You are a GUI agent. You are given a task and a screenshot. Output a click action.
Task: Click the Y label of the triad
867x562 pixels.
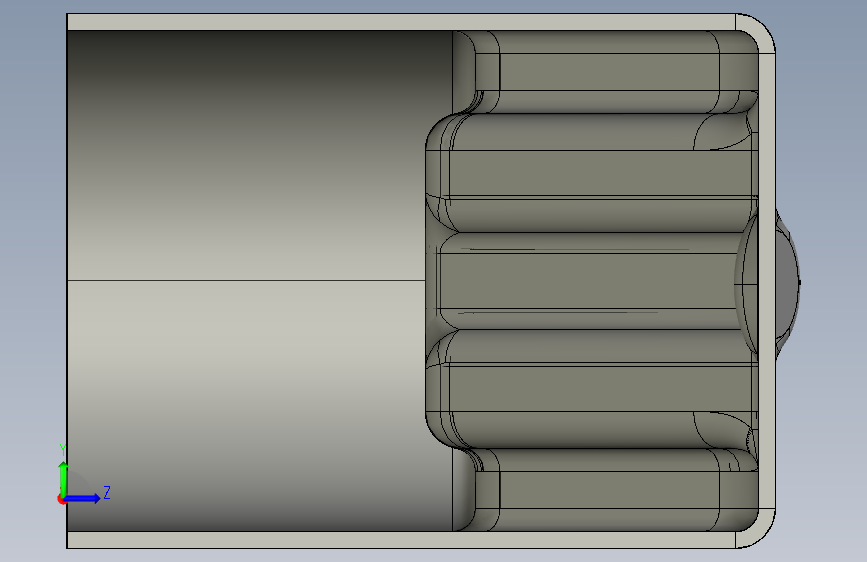coord(63,450)
